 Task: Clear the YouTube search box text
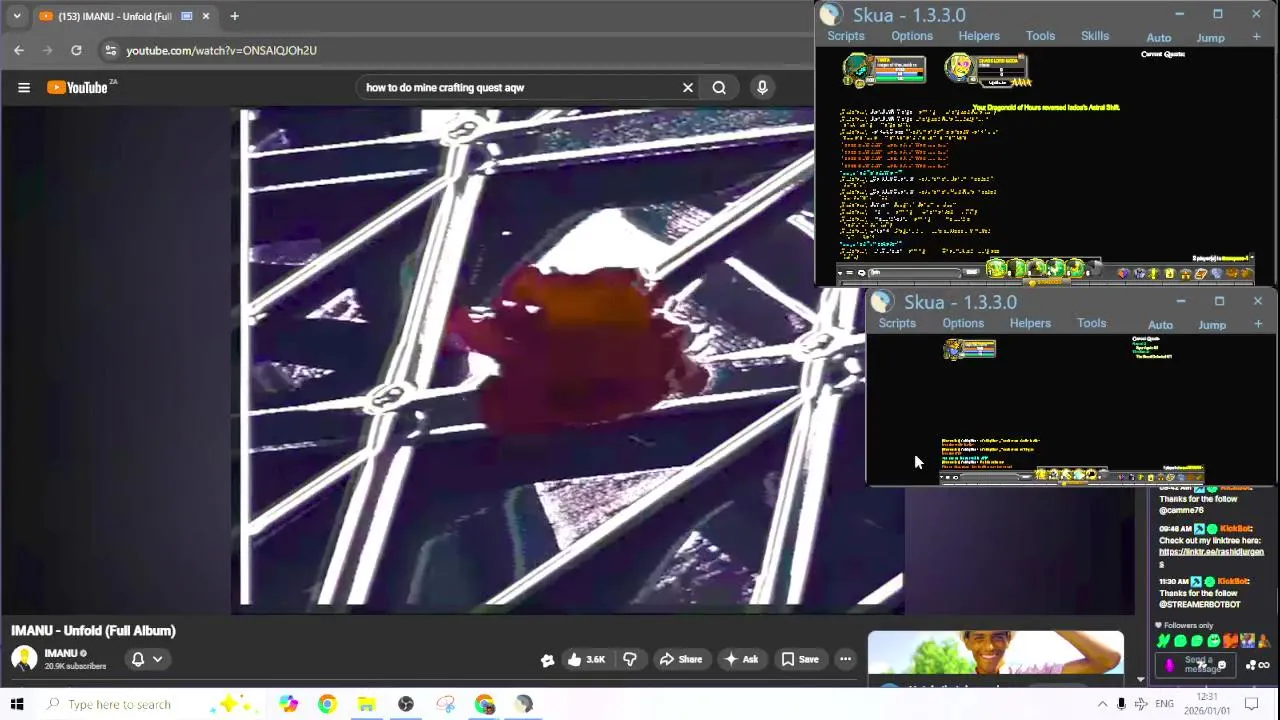(x=688, y=87)
